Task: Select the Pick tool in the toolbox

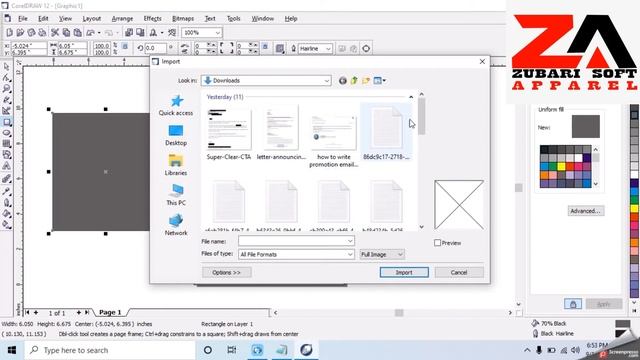Action: pos(7,67)
